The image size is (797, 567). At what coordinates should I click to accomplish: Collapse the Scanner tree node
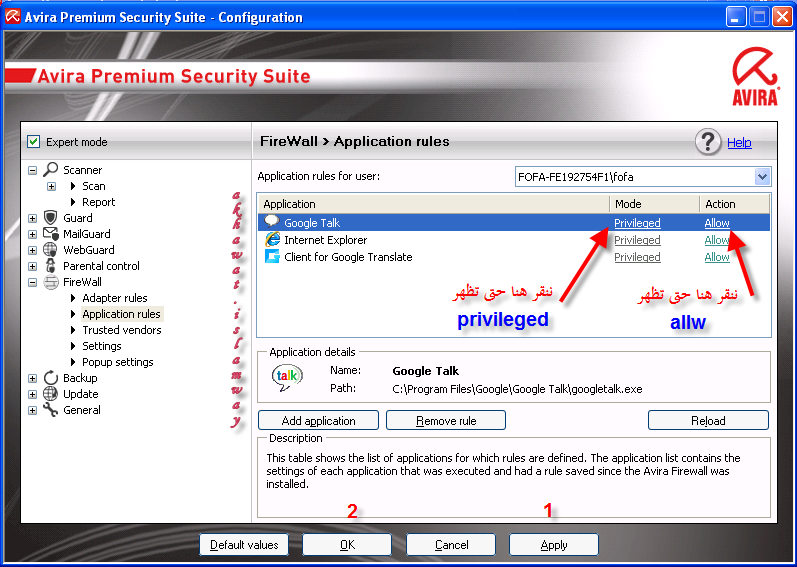tap(33, 170)
